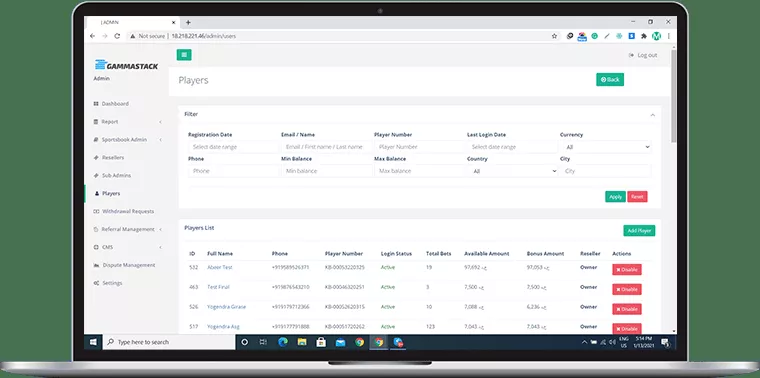Viewport: 760px width, 378px height.
Task: Open the Windows Start menu
Action: 93,342
